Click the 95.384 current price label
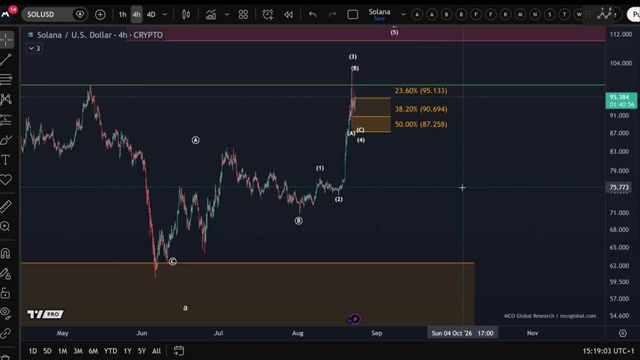Image resolution: width=640 pixels, height=360 pixels. [x=621, y=100]
